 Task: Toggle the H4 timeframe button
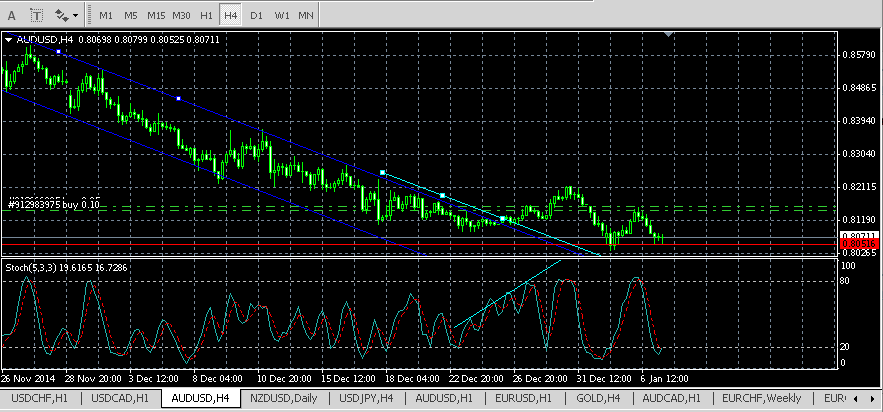coord(230,15)
